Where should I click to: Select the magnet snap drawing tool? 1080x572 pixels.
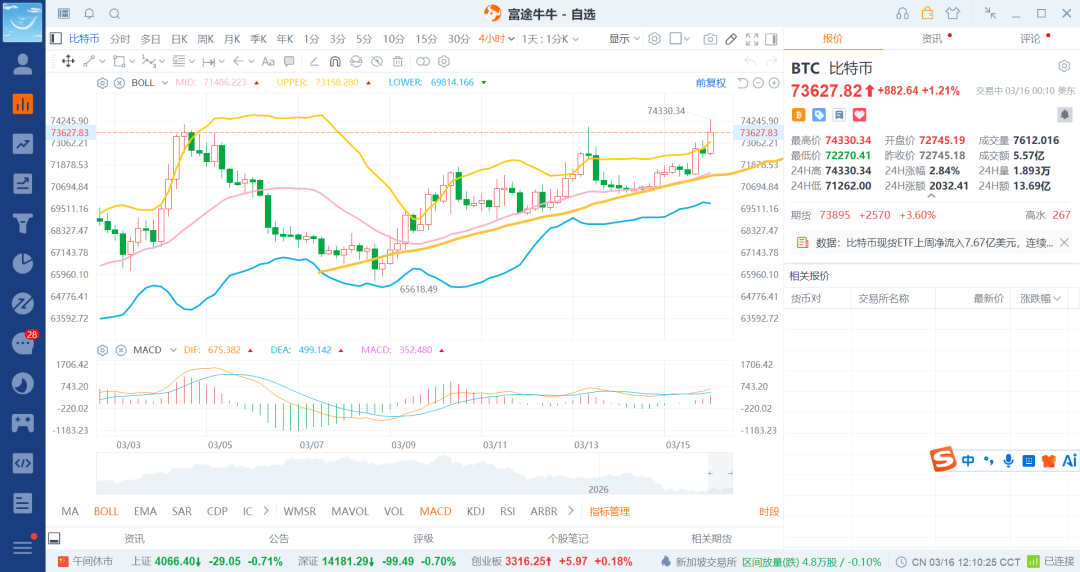[x=336, y=61]
